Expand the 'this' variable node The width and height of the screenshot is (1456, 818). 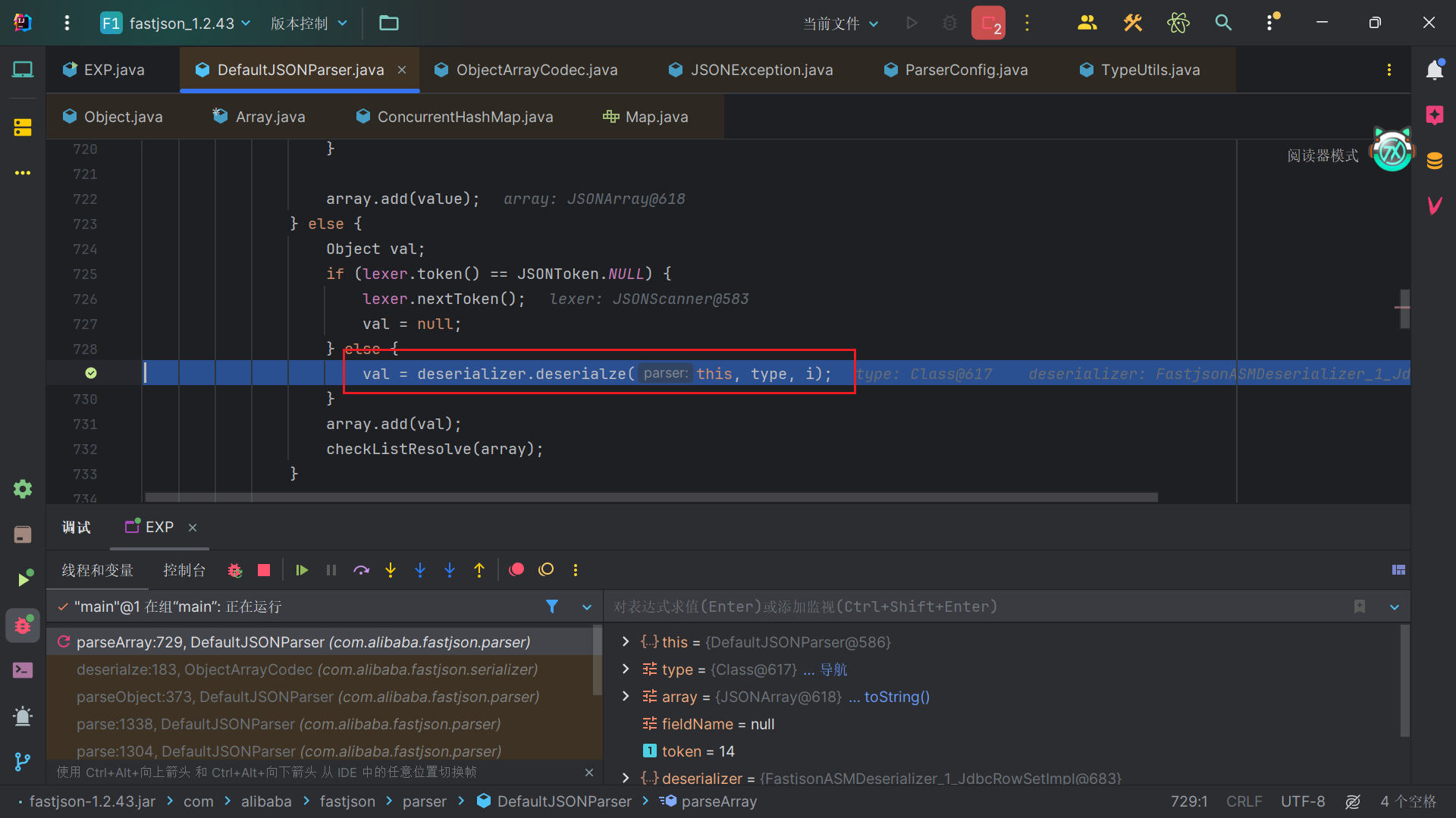pos(625,642)
